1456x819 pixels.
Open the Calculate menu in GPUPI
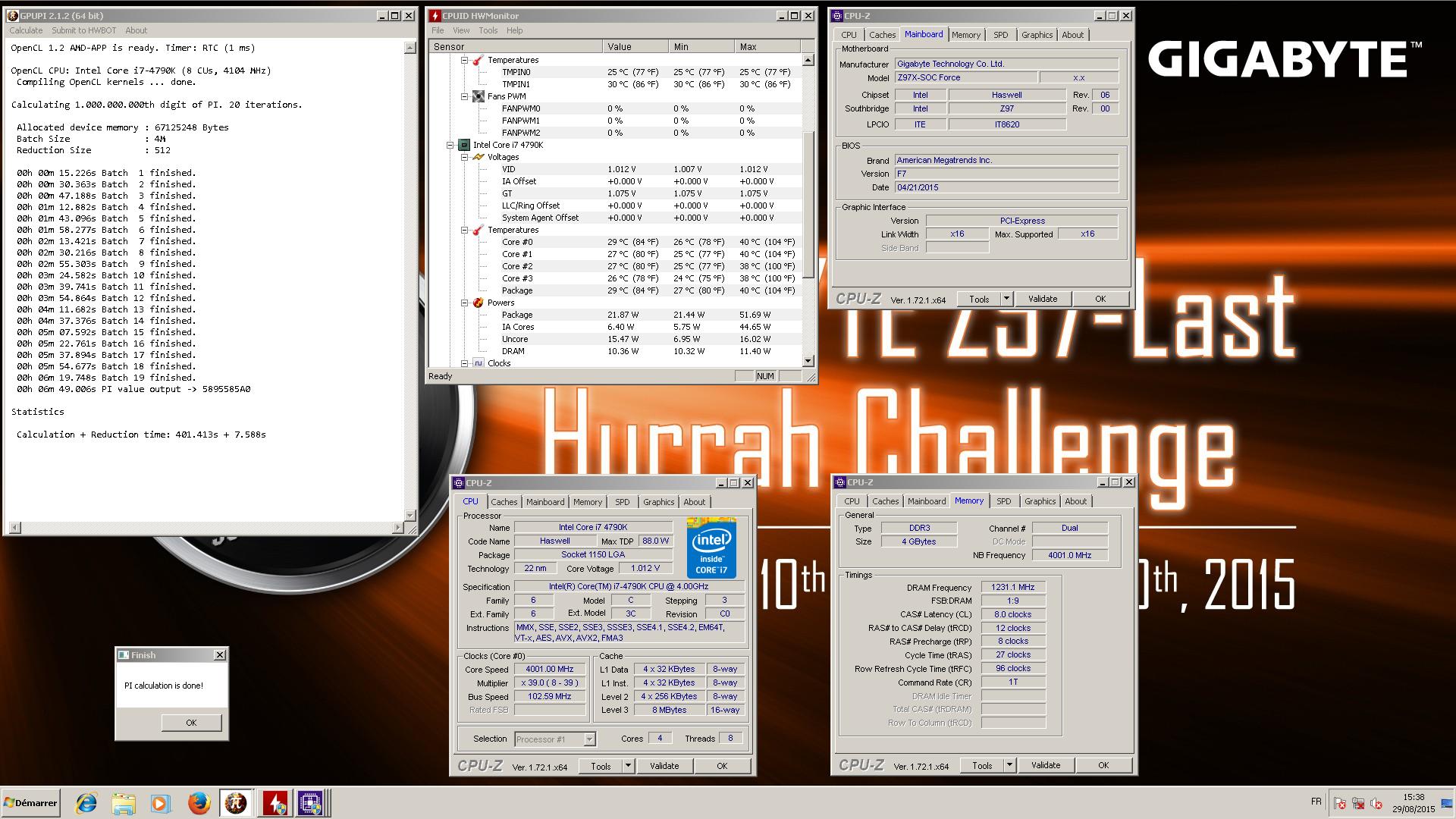[x=26, y=30]
